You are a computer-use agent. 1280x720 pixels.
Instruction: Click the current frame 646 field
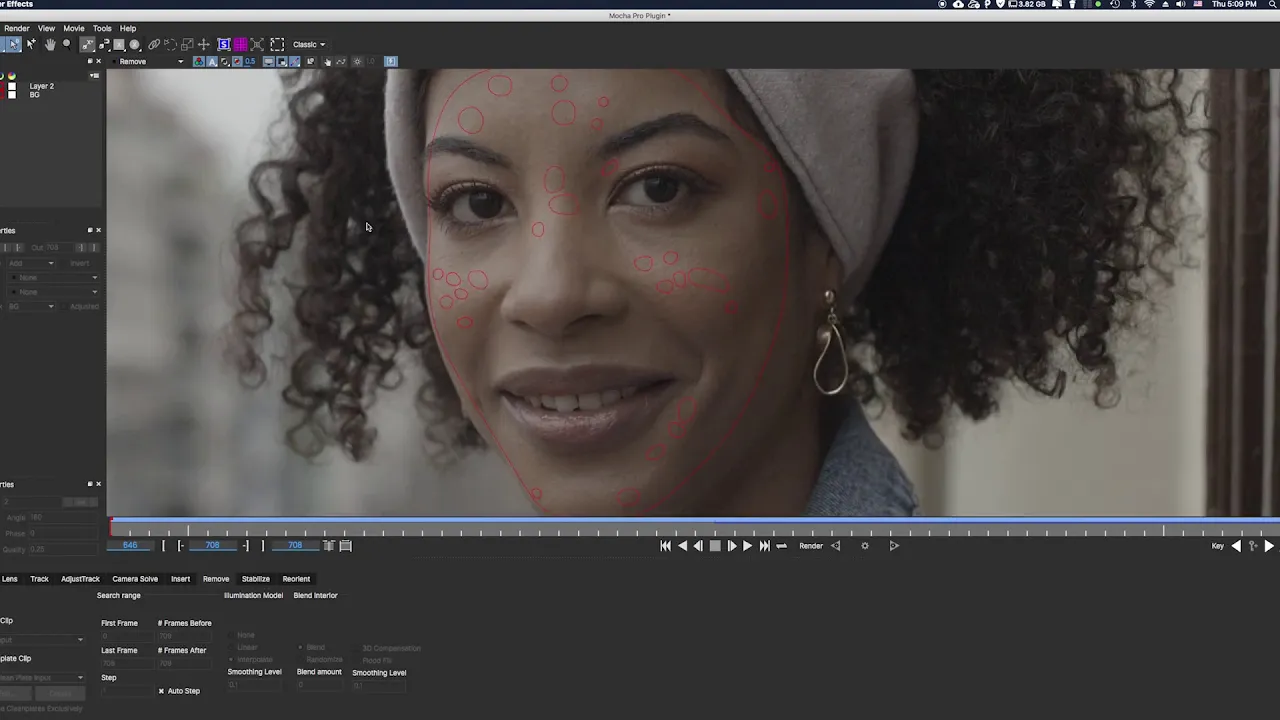tap(130, 546)
